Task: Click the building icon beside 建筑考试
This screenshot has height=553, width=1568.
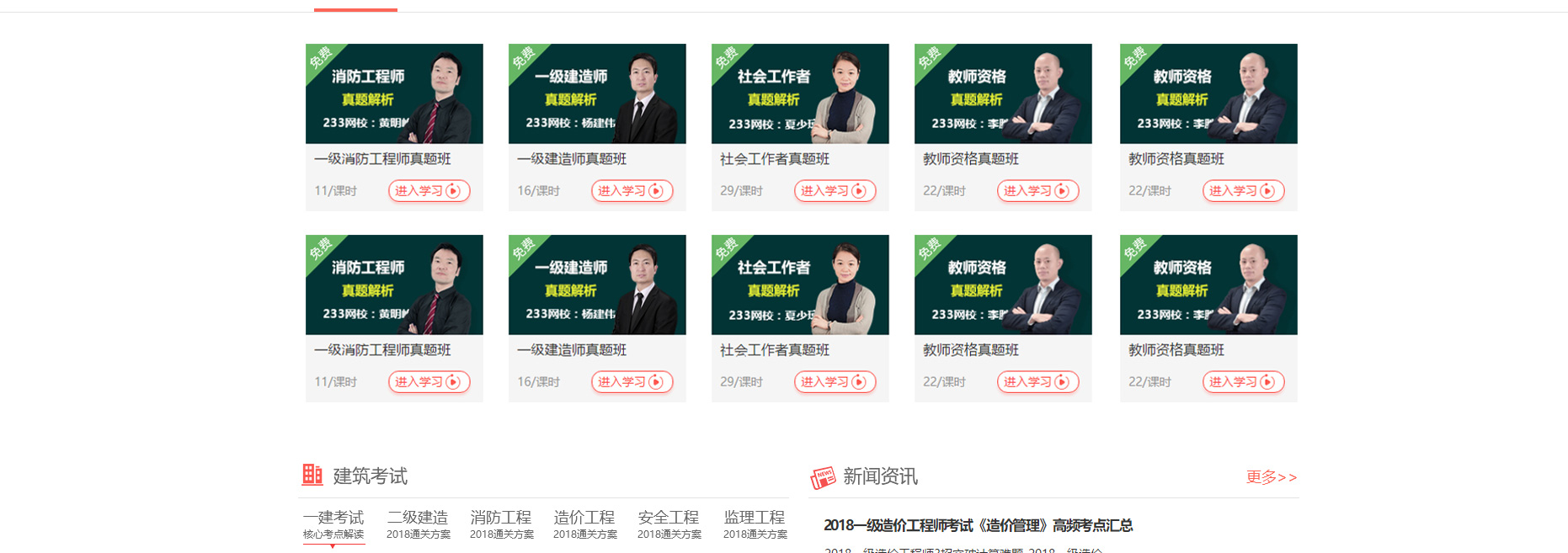Action: 312,476
